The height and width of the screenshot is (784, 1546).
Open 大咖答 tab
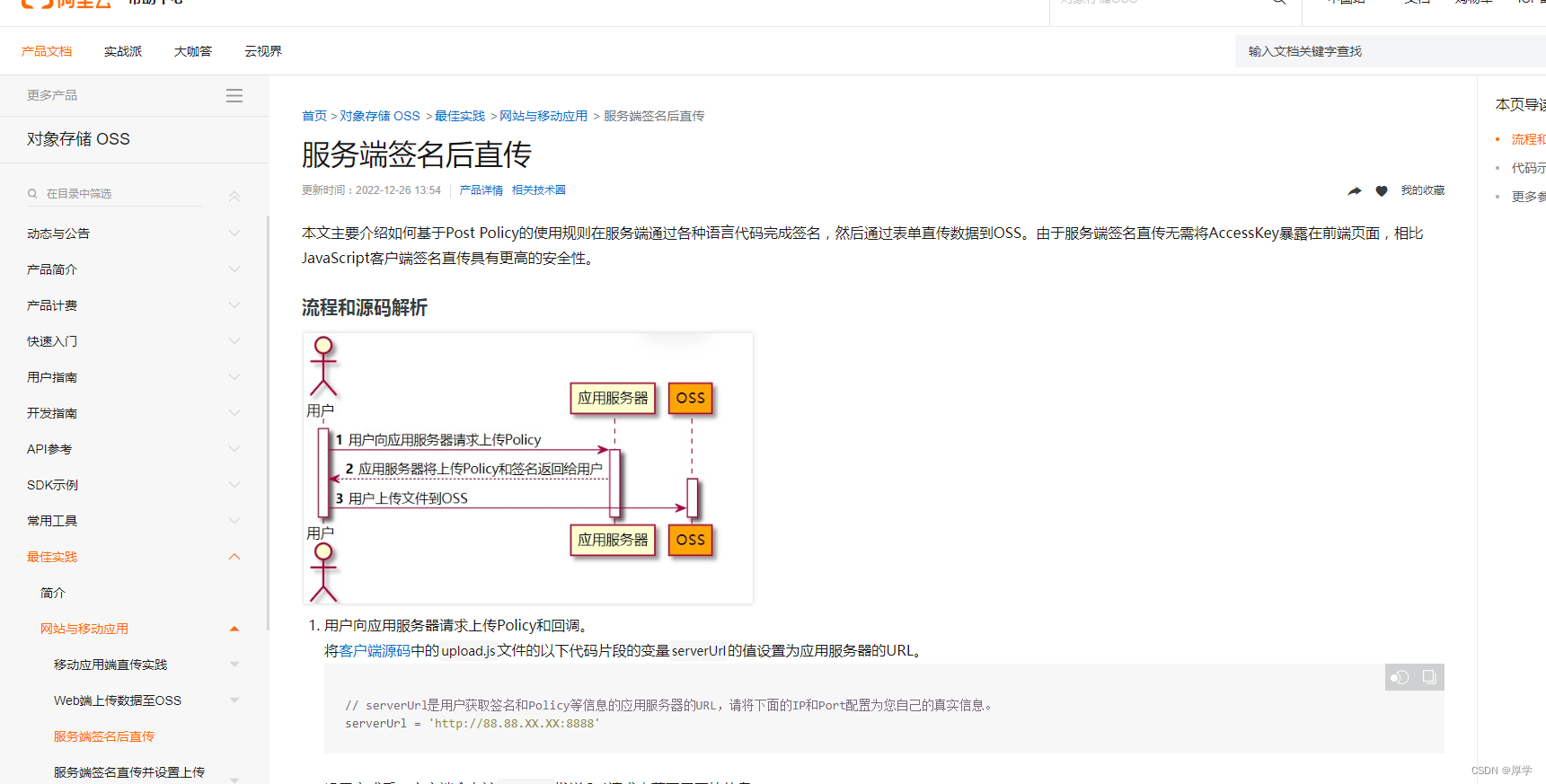[193, 51]
